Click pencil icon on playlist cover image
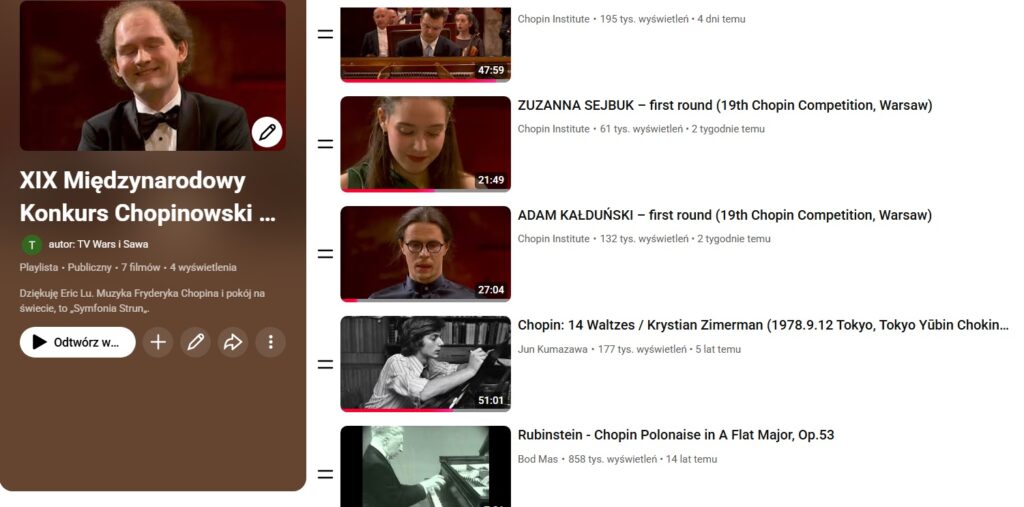Screen dimensions: 1024x507 267,132
